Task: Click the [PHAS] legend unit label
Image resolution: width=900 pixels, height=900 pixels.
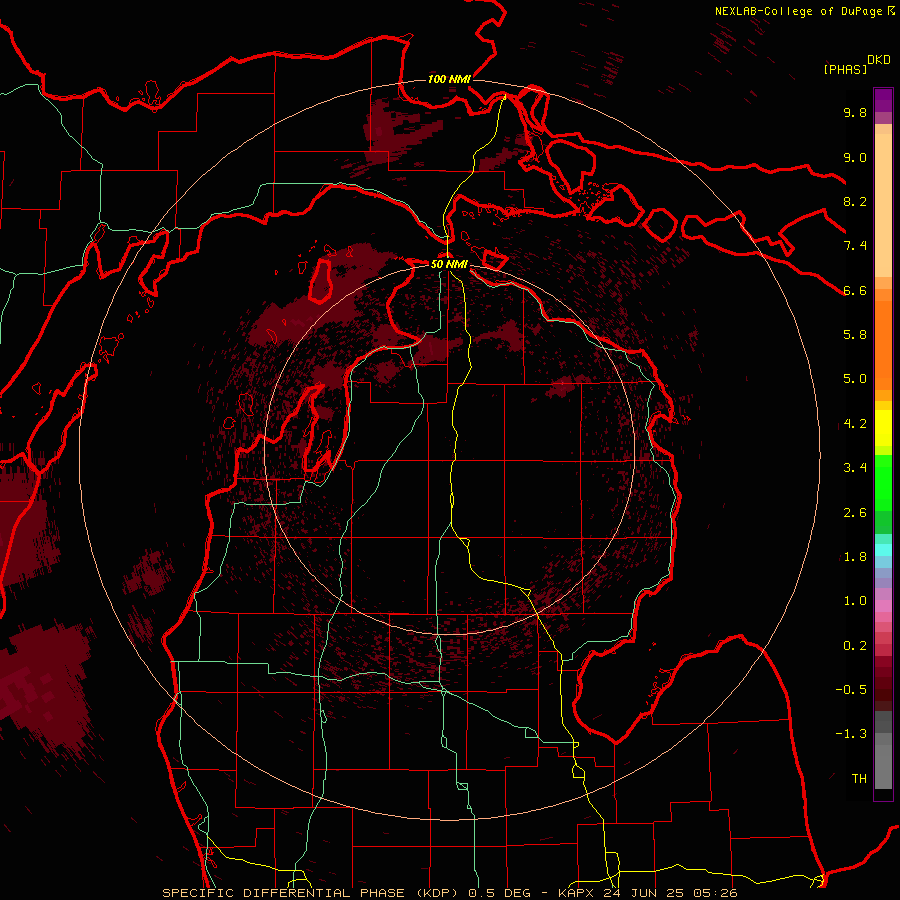Action: [845, 69]
